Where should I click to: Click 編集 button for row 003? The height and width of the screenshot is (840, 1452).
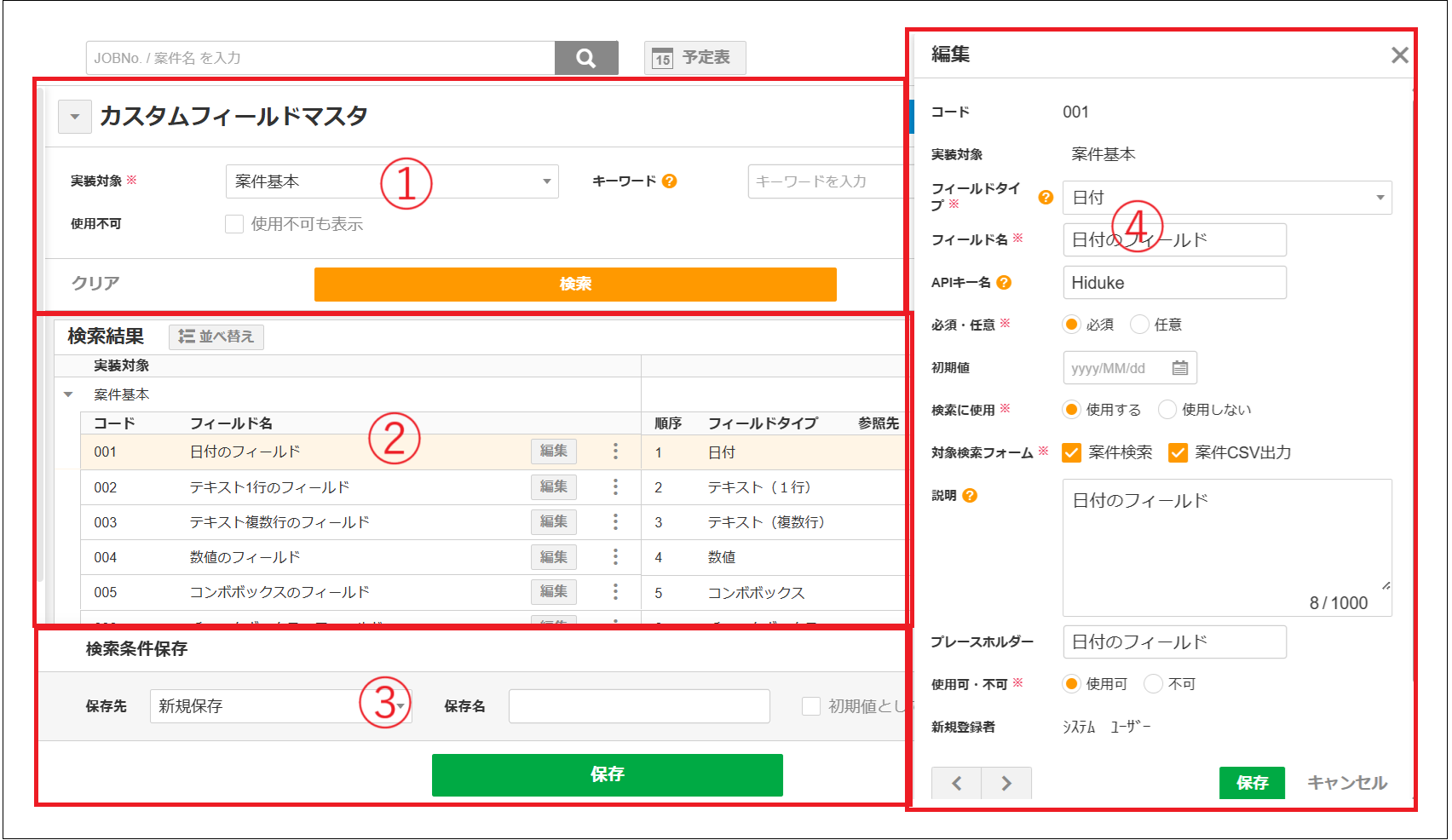554,522
